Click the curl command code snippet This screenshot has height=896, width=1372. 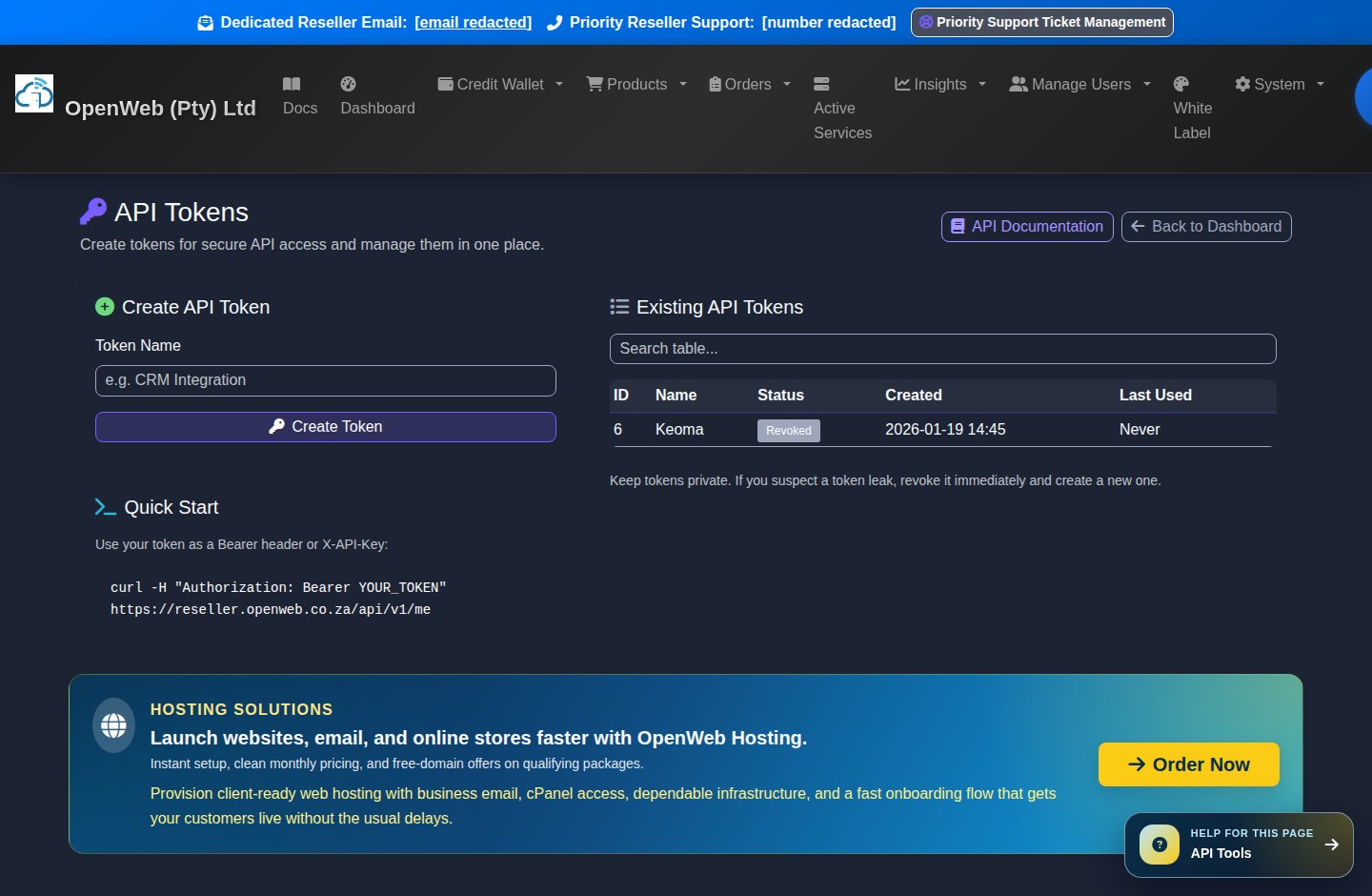(278, 599)
